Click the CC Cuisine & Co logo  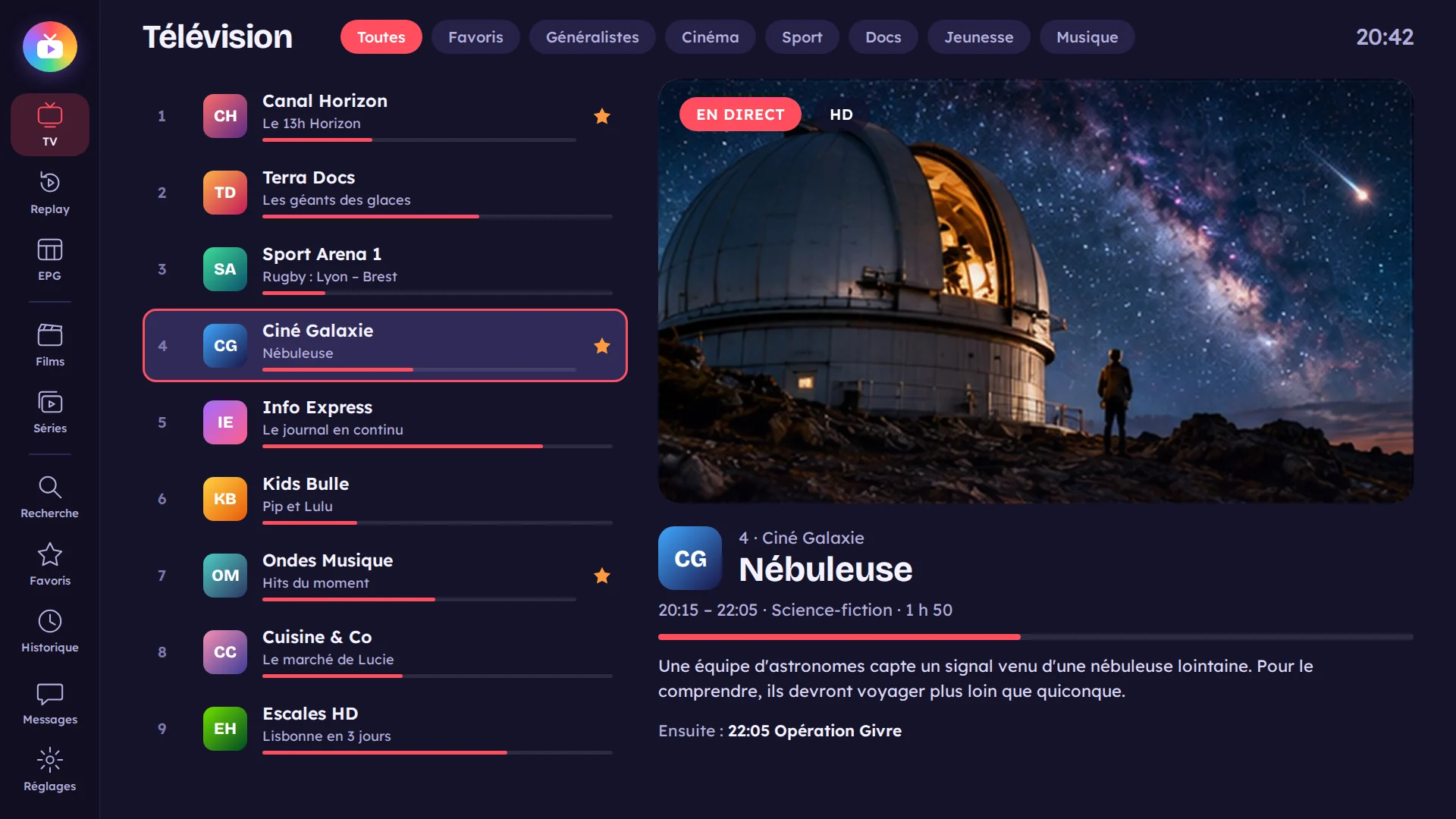pos(225,652)
